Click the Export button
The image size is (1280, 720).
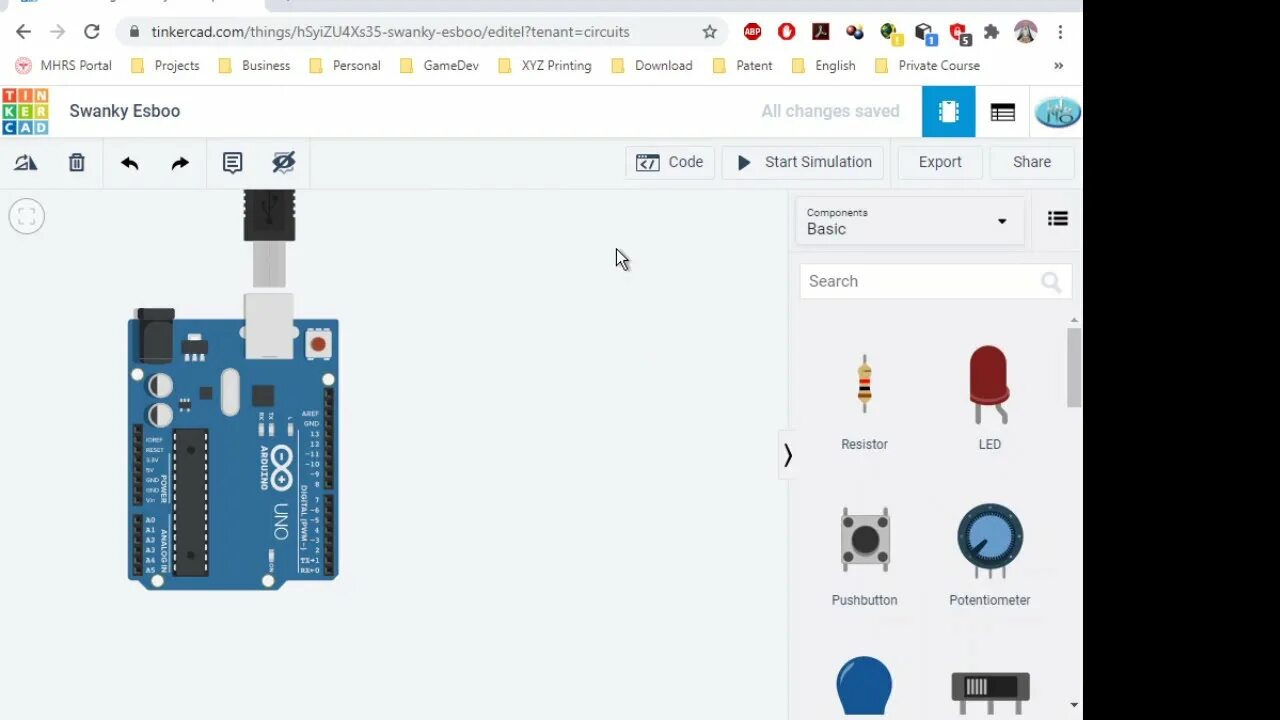pyautogui.click(x=940, y=162)
